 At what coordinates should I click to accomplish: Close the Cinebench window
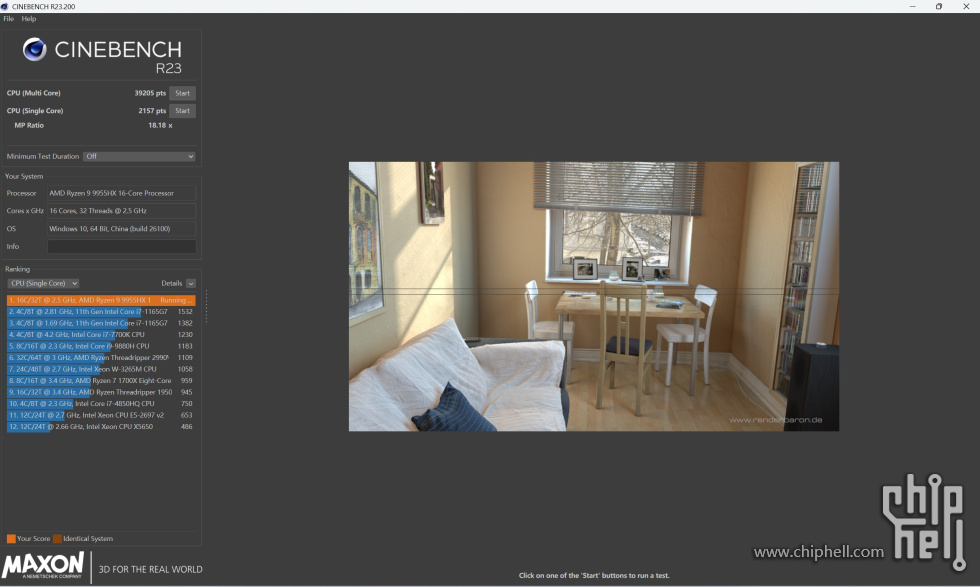tap(966, 6)
